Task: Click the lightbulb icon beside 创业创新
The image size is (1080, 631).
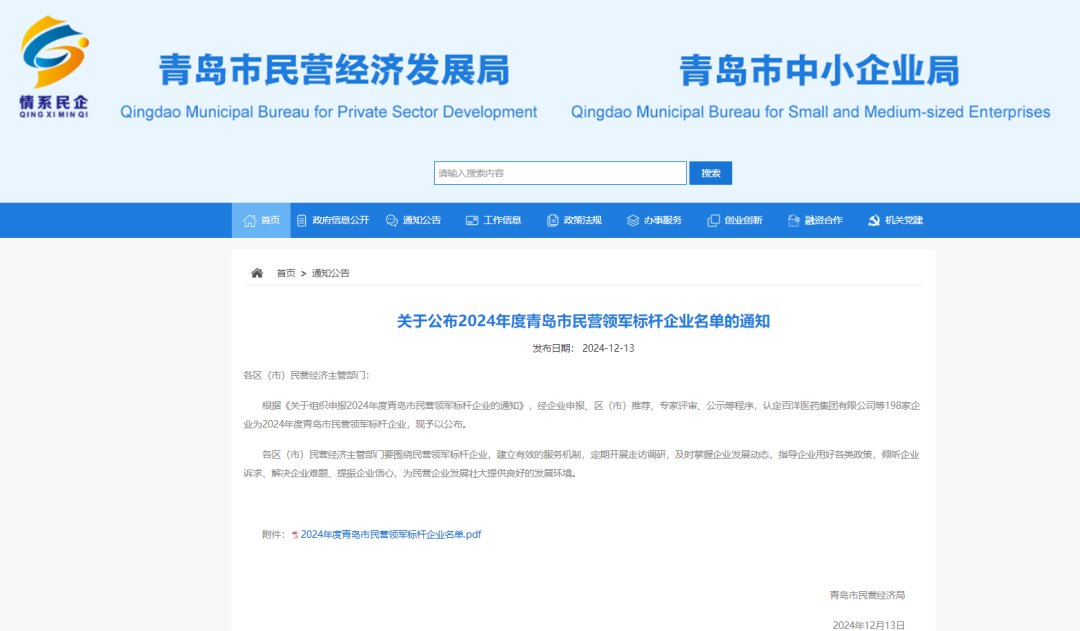Action: 714,220
